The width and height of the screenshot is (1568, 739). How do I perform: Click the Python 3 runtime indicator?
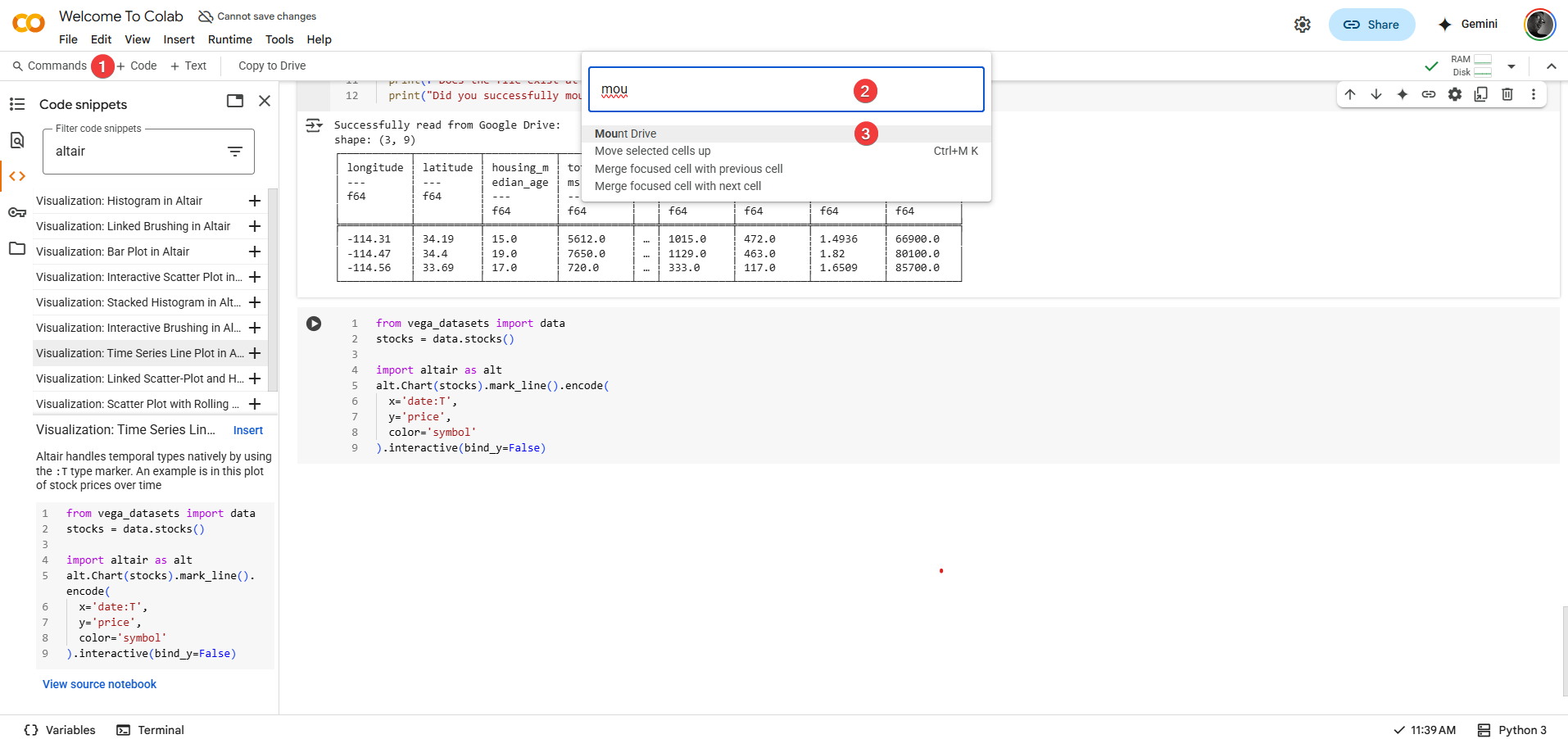[1512, 730]
